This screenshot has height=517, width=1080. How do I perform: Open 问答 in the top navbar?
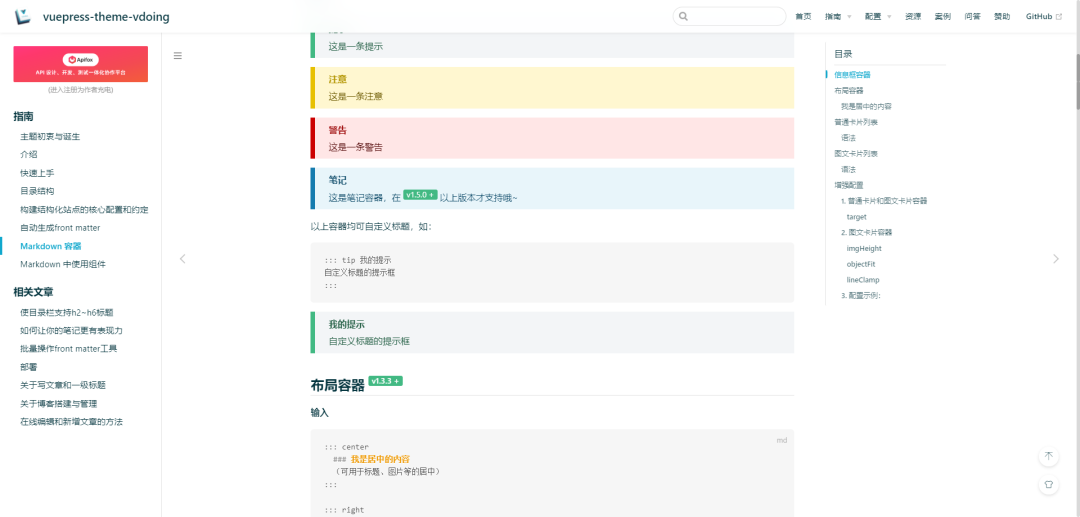click(x=973, y=17)
